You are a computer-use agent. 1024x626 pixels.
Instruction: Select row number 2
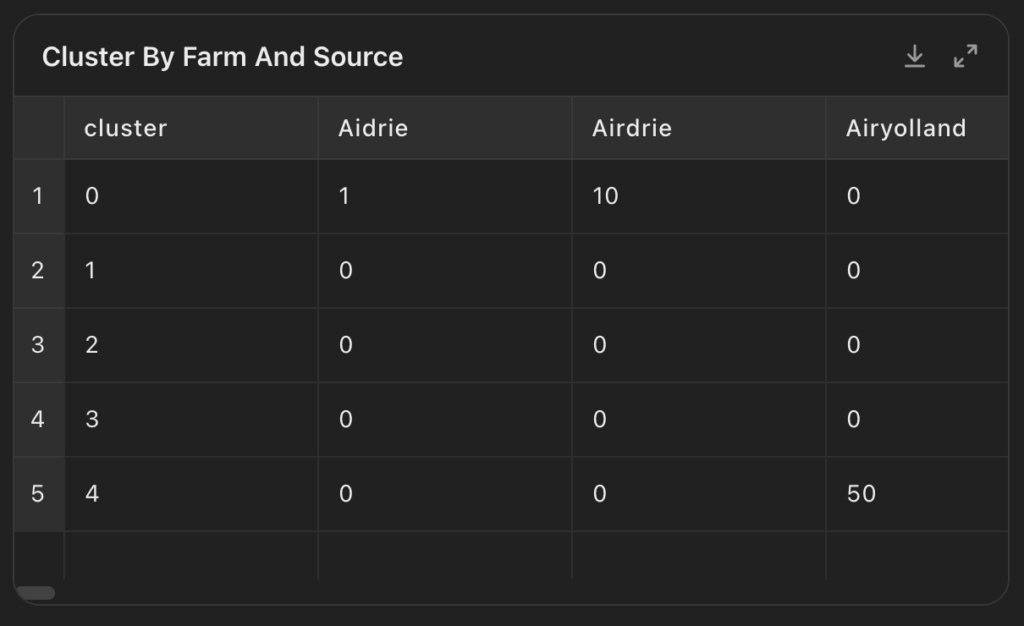pos(39,271)
